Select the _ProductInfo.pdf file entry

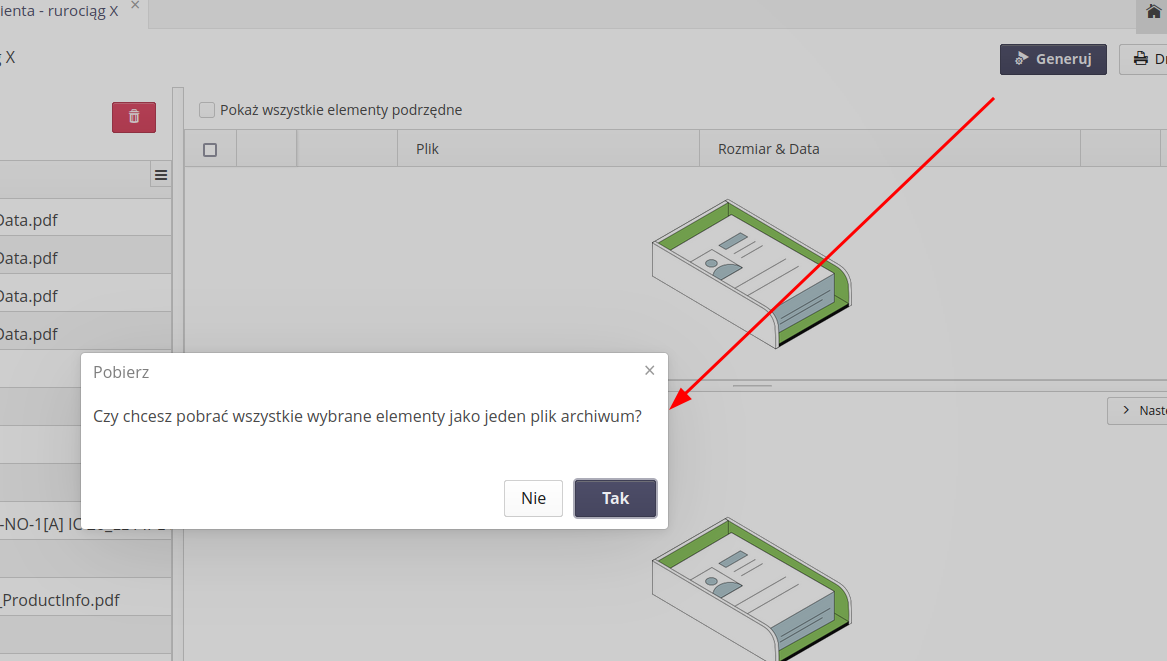pos(60,600)
